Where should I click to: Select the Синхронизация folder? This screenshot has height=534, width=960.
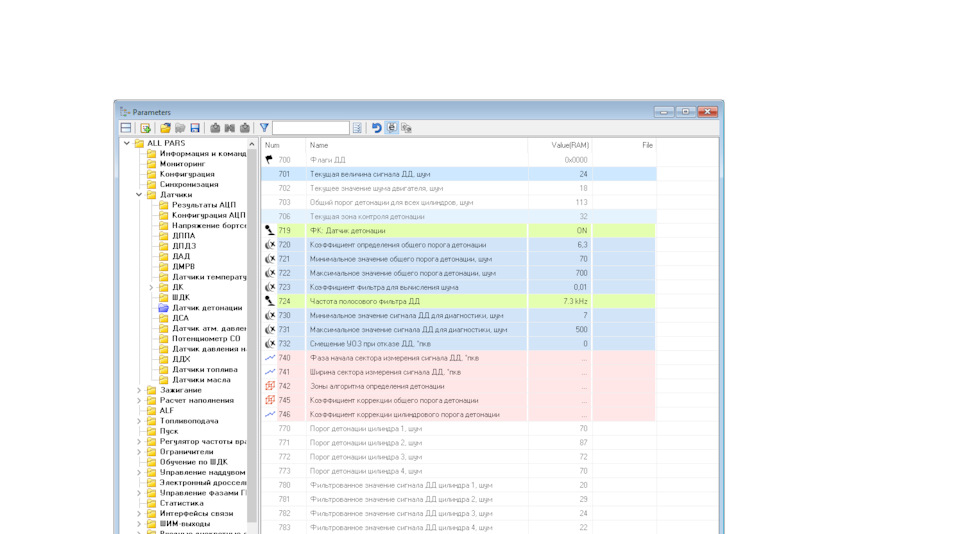pos(189,184)
